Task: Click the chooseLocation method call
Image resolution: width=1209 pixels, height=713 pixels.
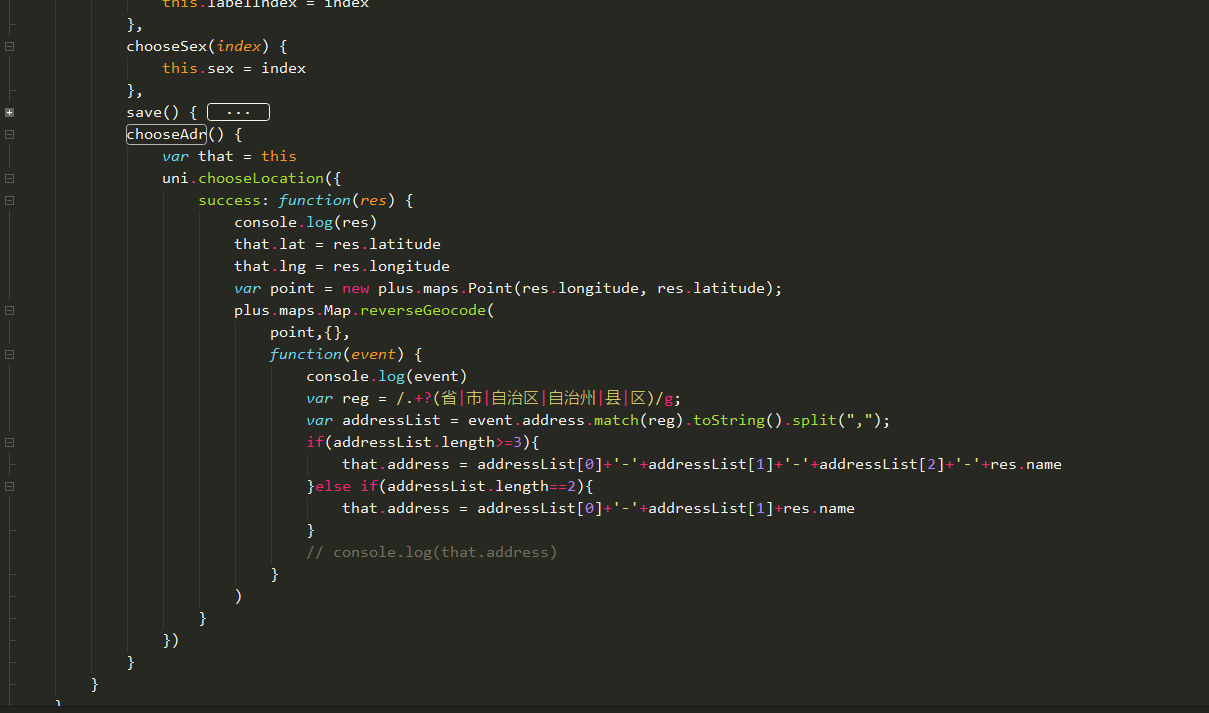Action: pyautogui.click(x=261, y=178)
